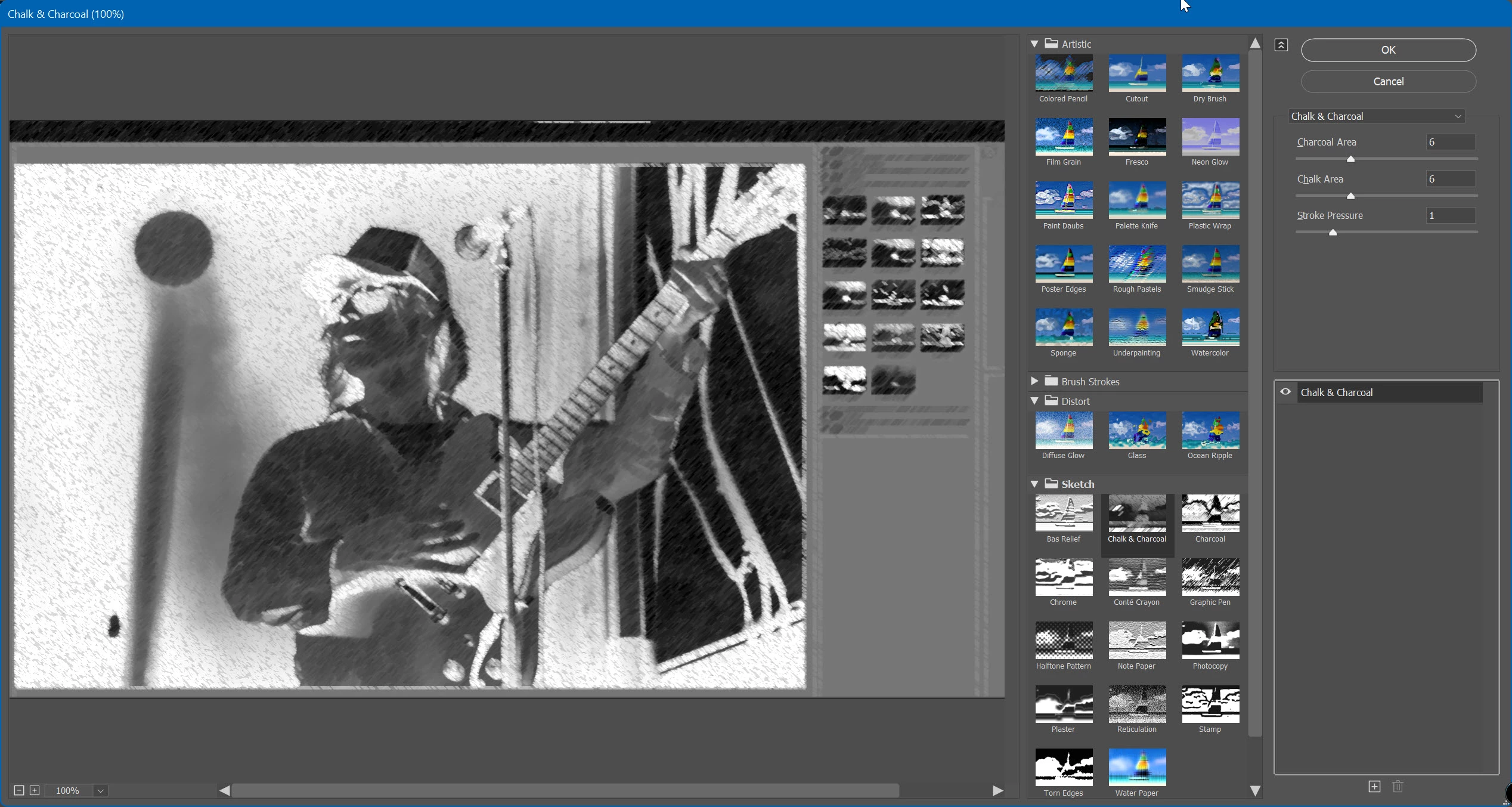This screenshot has width=1512, height=807.
Task: Click the new effect layer icon
Action: click(1374, 786)
